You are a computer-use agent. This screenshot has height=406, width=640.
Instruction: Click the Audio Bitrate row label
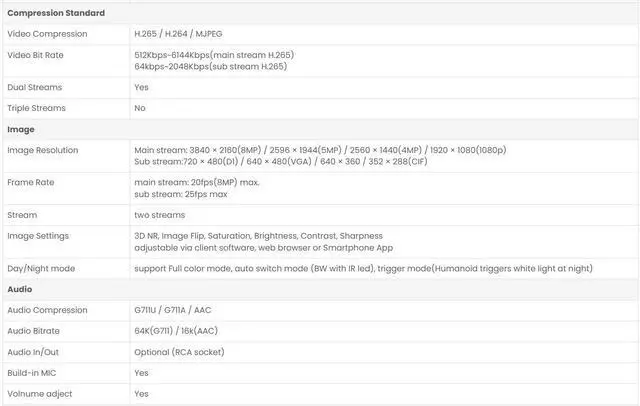click(34, 331)
